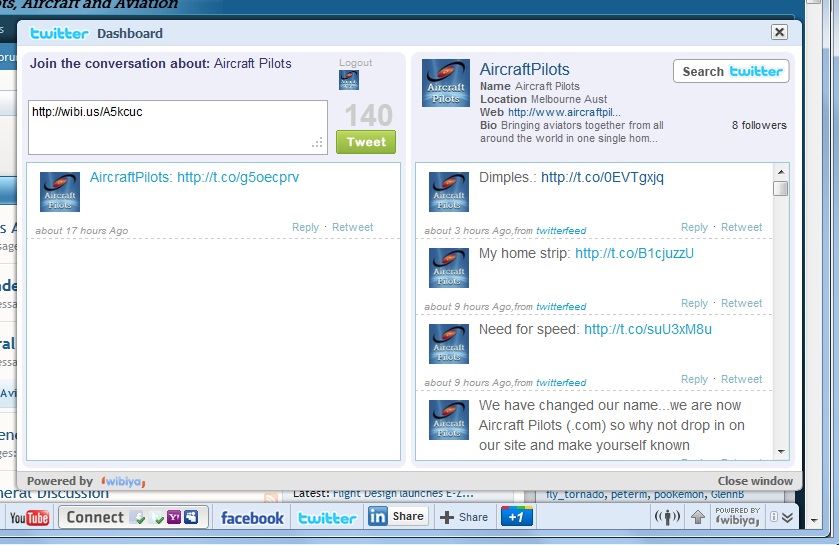Open the facebook toolbar item
The height and width of the screenshot is (545, 840).
(x=252, y=518)
